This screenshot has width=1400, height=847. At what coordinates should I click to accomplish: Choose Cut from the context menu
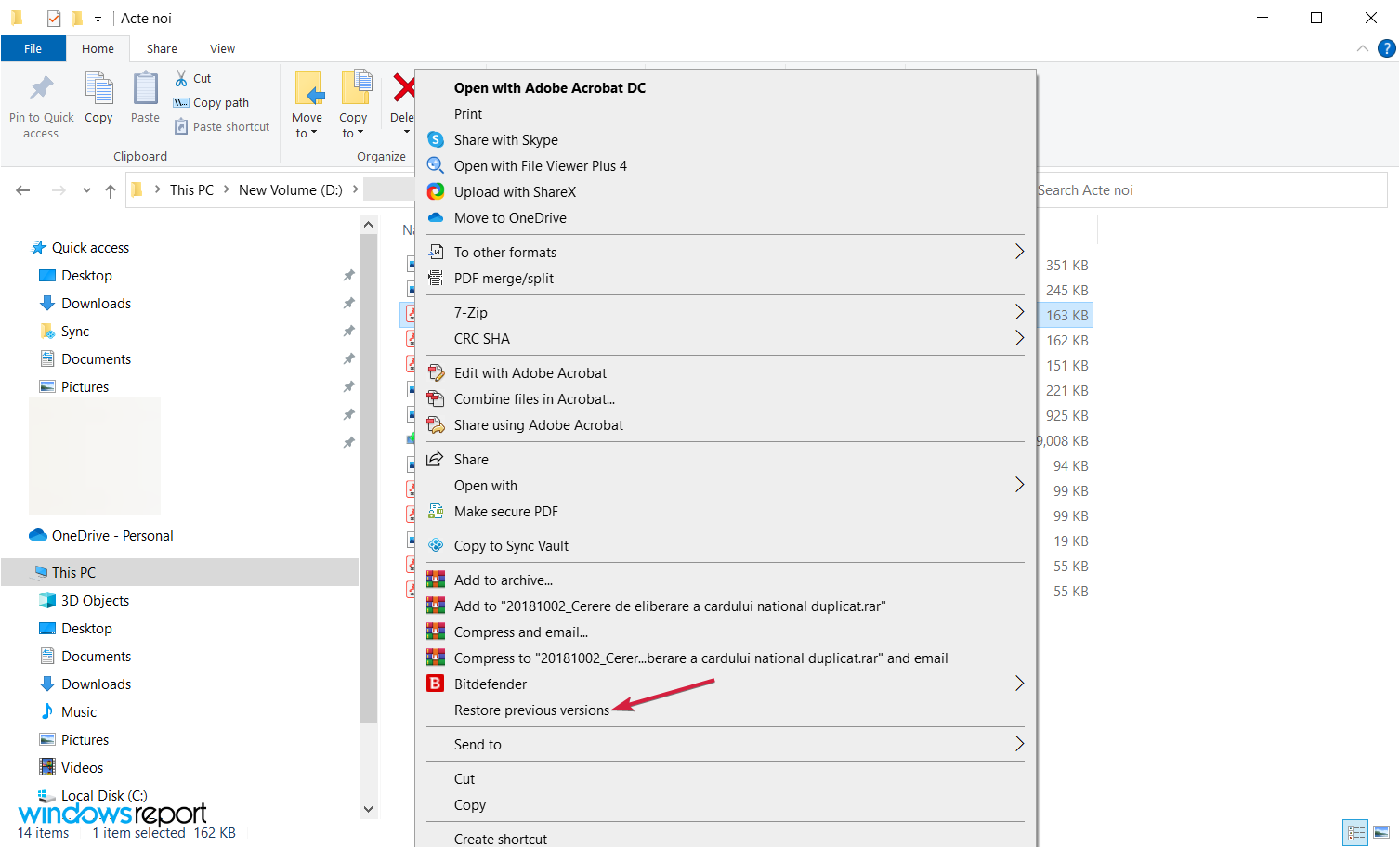[x=464, y=779]
